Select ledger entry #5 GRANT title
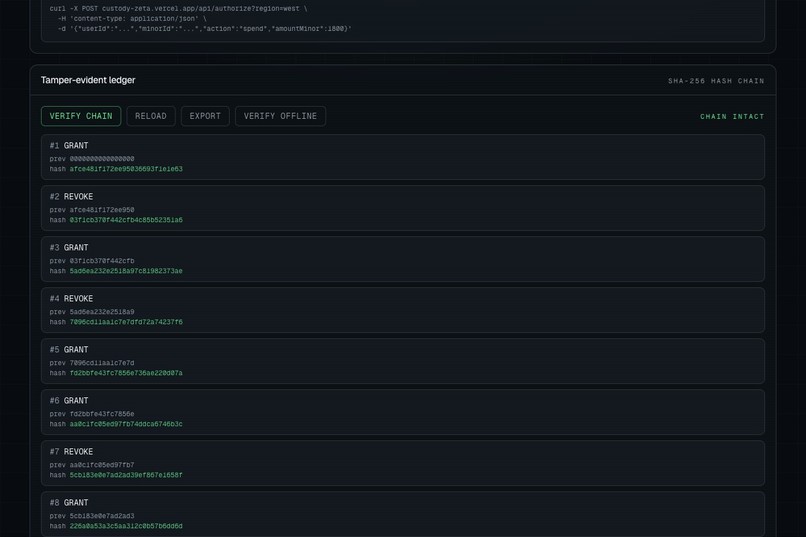Screen dimensions: 806x537 [x=69, y=349]
